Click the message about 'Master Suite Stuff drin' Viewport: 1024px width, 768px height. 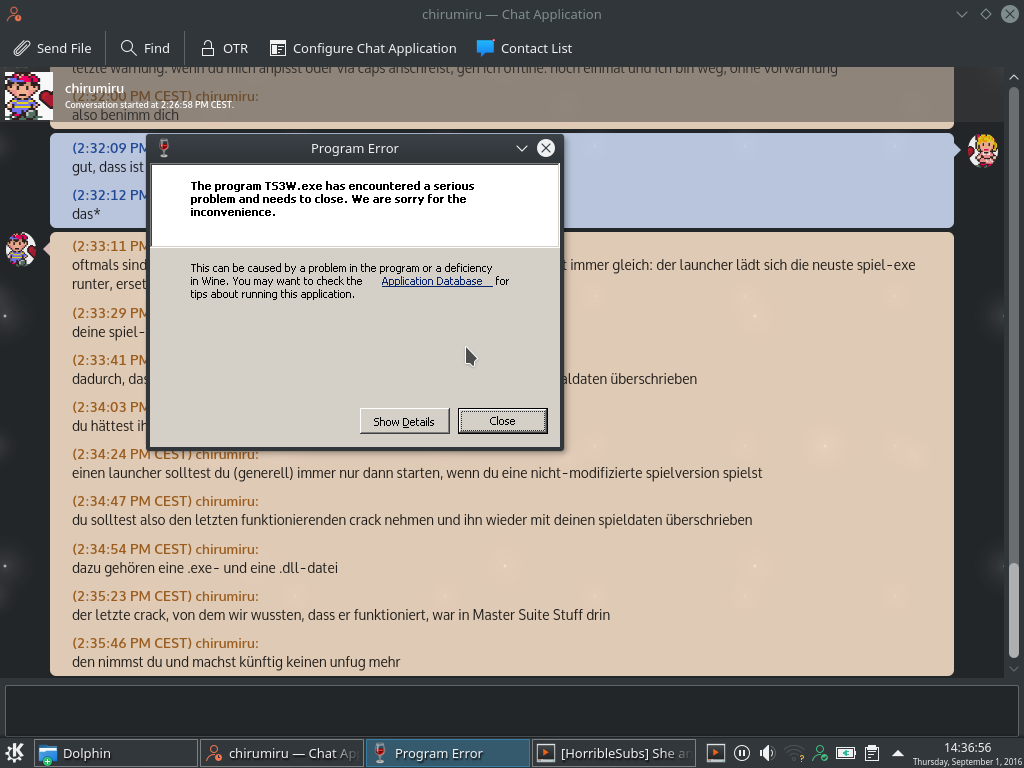(x=341, y=615)
